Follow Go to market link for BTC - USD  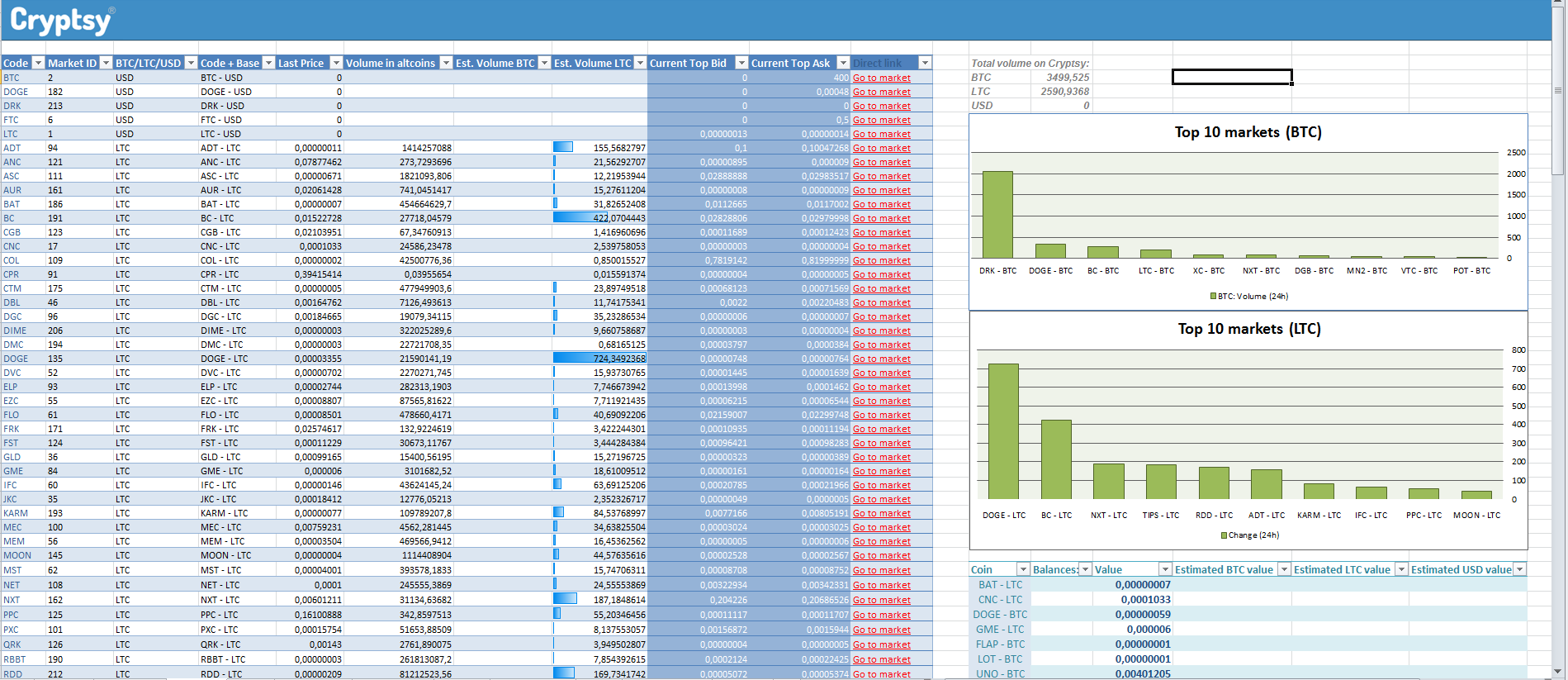coord(882,78)
